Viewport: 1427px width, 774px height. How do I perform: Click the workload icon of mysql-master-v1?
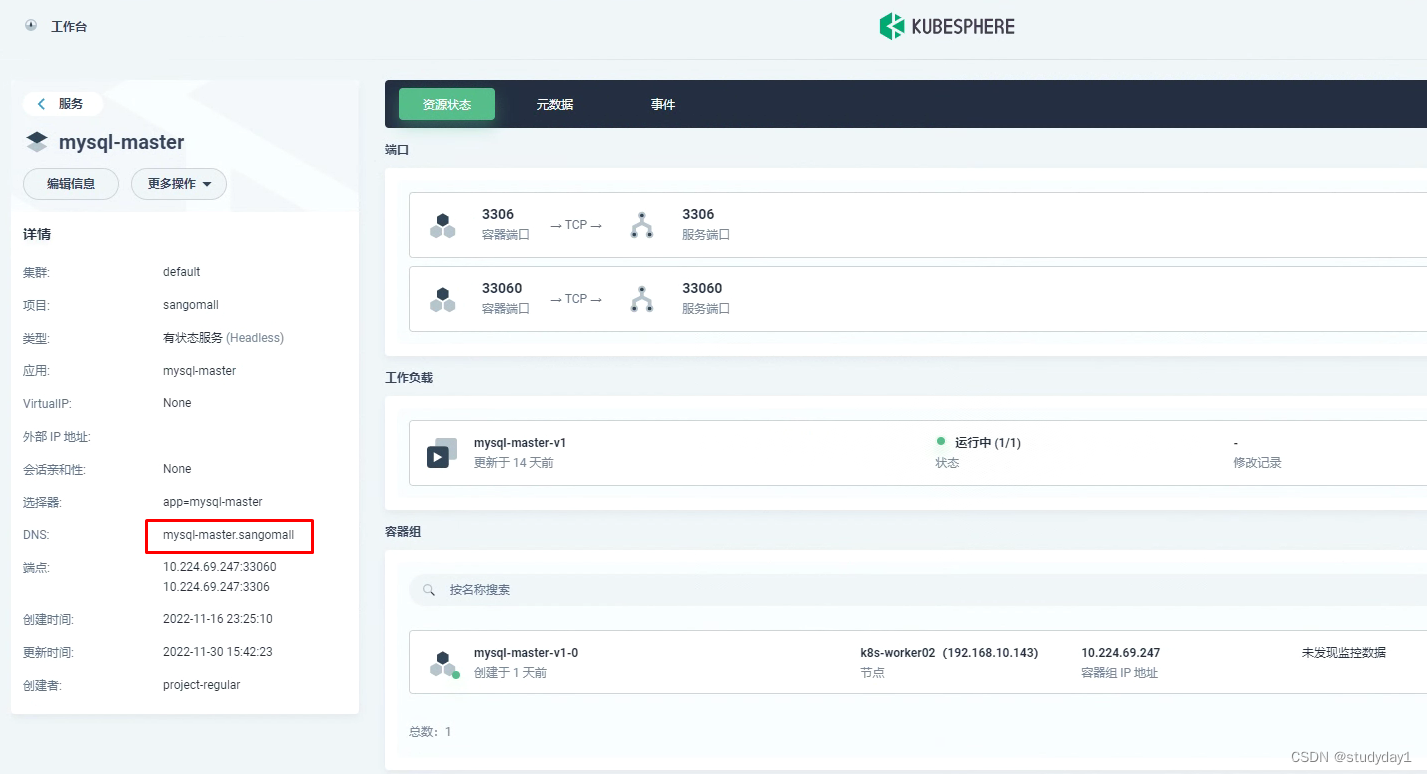[x=441, y=453]
